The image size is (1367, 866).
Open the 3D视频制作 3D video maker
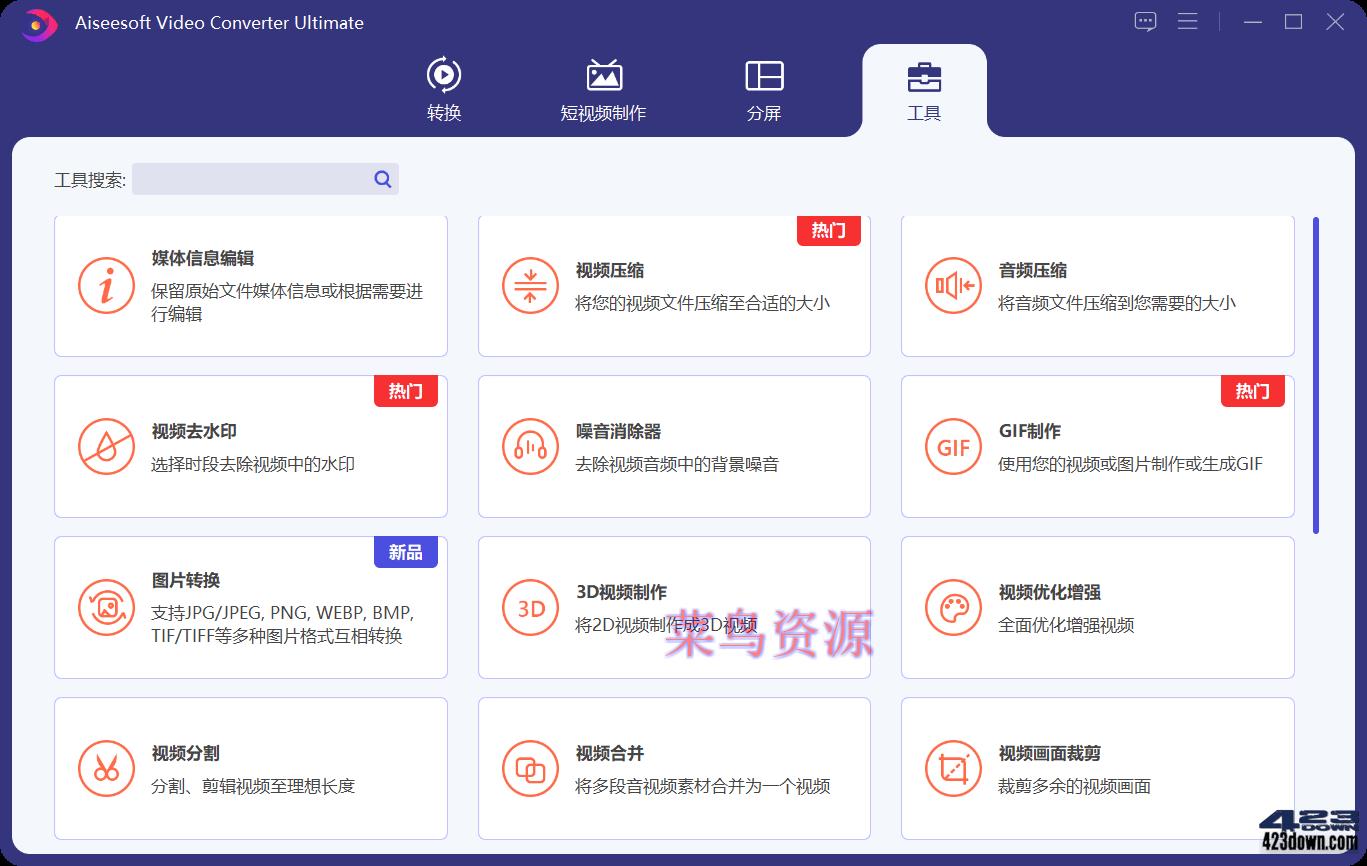[674, 608]
